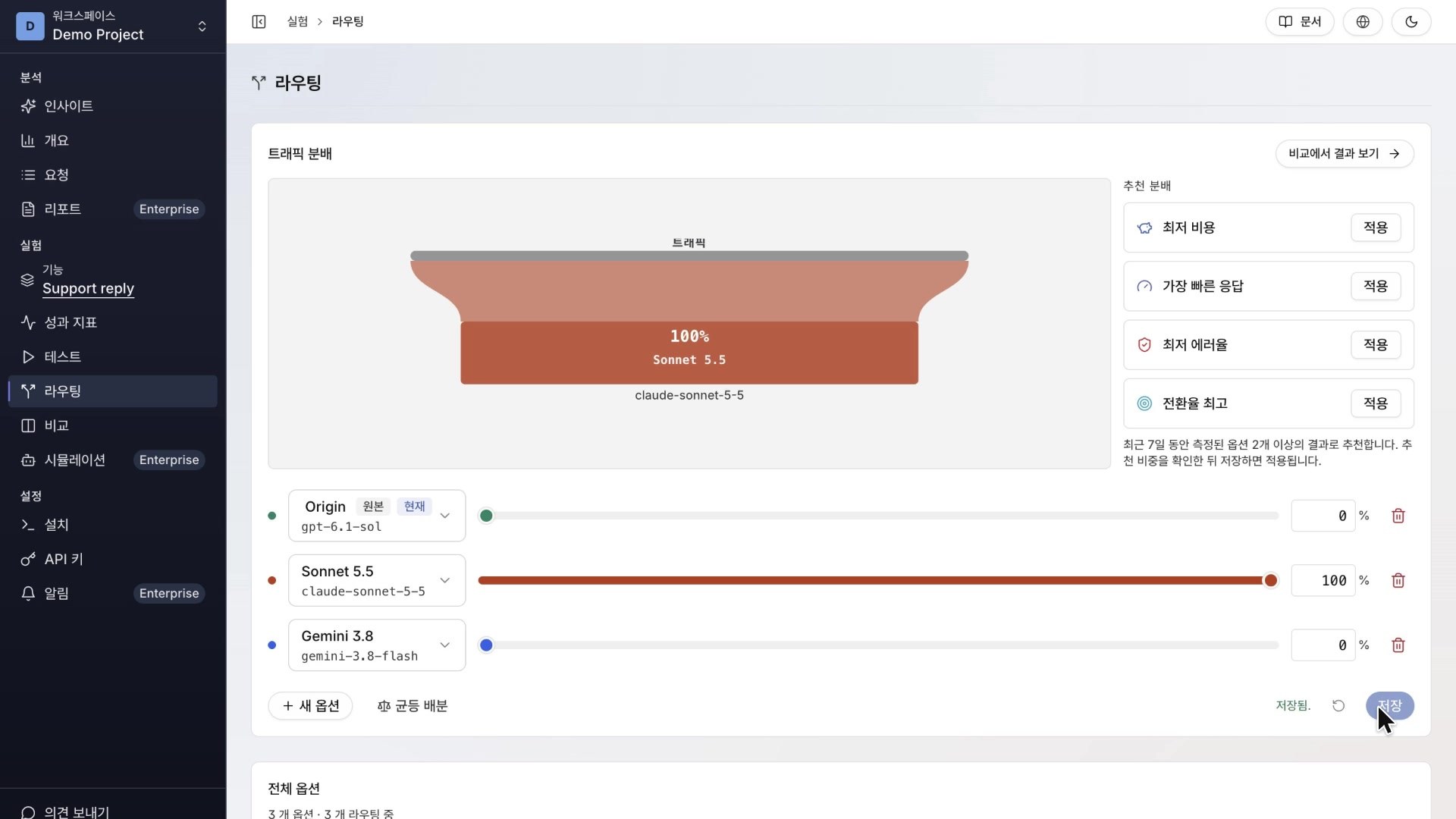Collapse the sidebar with the panel icon
Screen dimensions: 1456x819
(259, 21)
